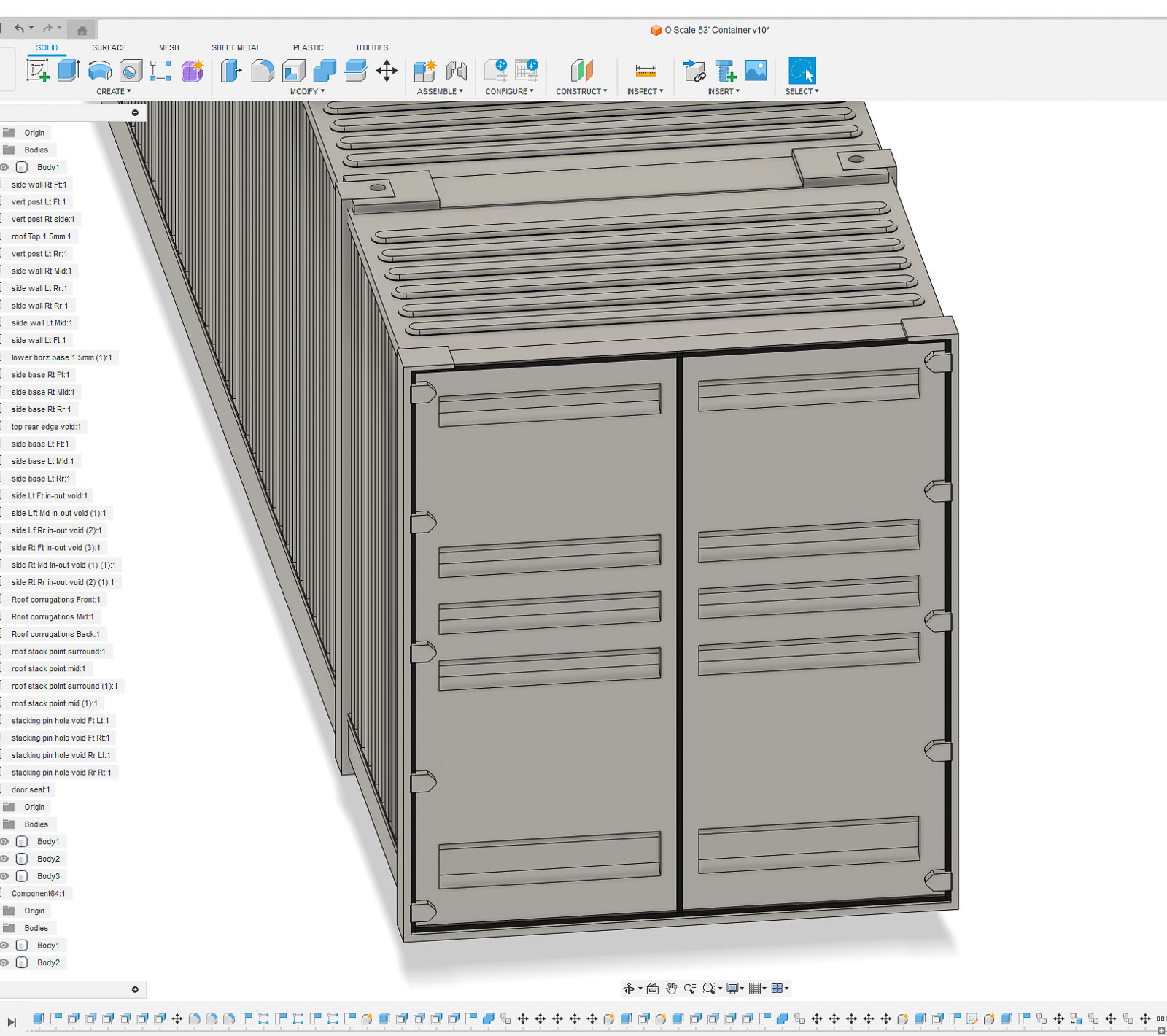Expand the CREATE dropdown menu
Viewport: 1167px width, 1036px height.
point(114,91)
